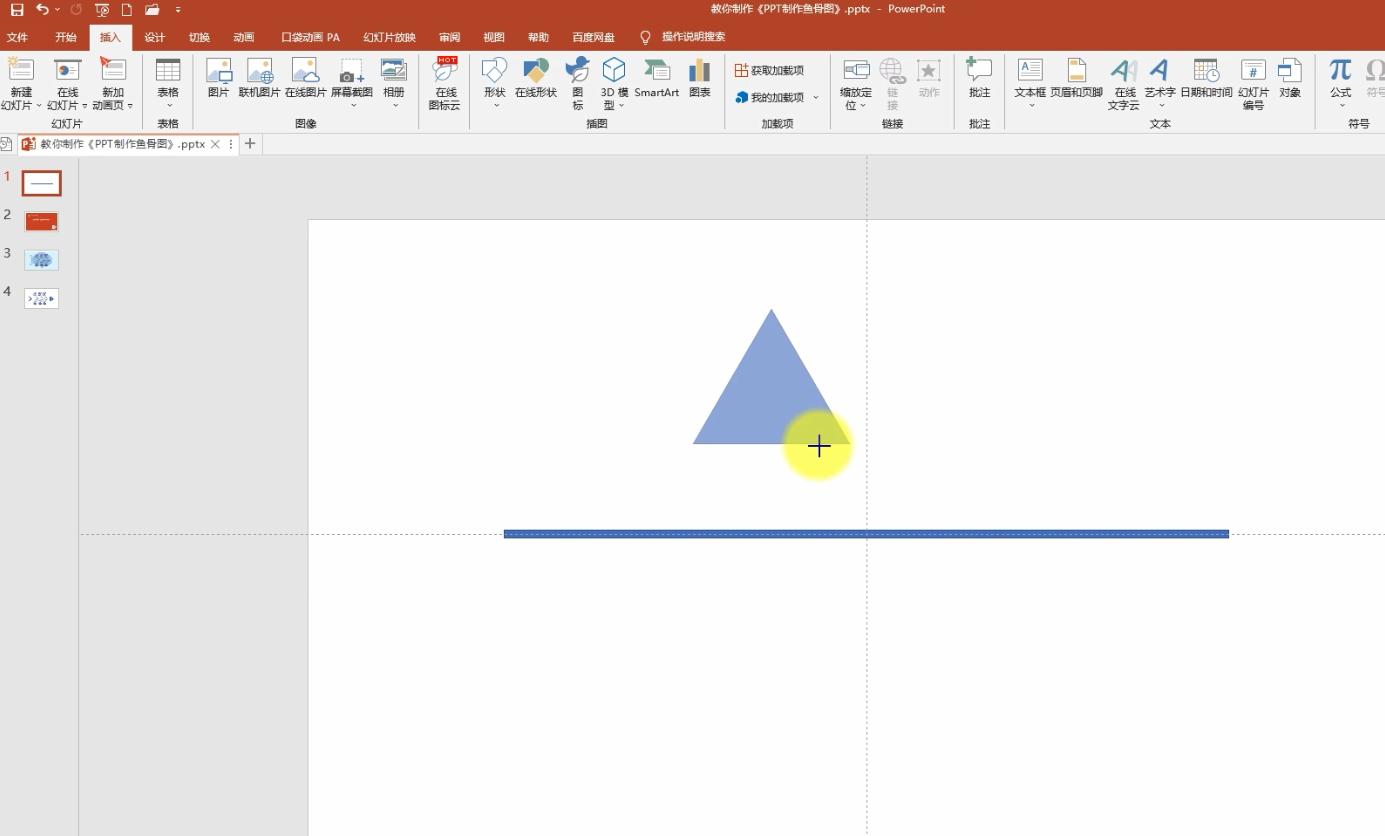Select slide 3 thumbnail
Image resolution: width=1385 pixels, height=836 pixels.
tap(41, 260)
